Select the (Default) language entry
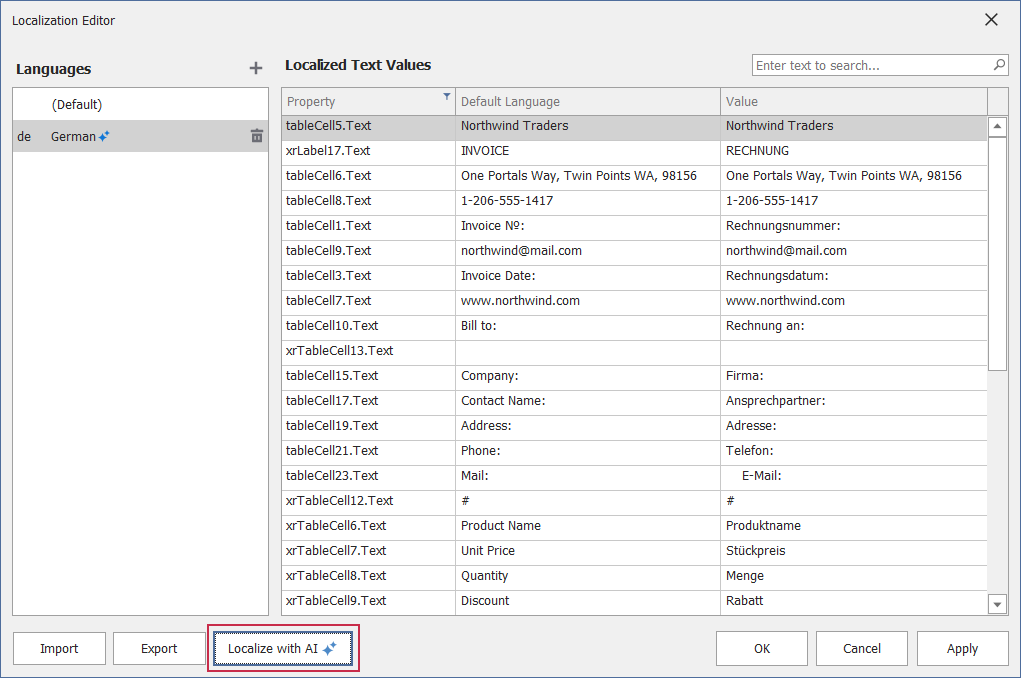The image size is (1021, 678). 77,105
